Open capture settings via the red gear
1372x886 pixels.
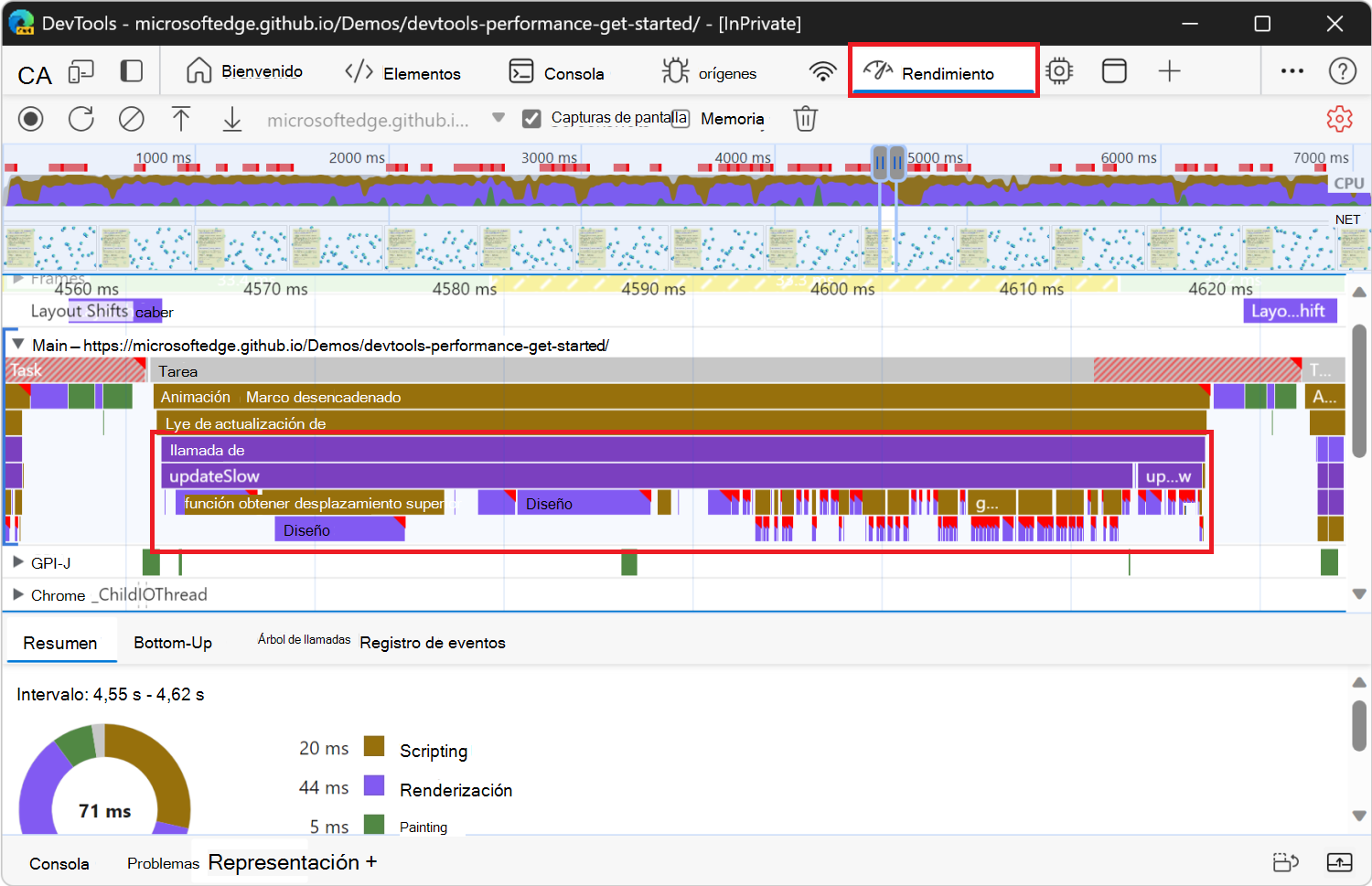[1339, 119]
